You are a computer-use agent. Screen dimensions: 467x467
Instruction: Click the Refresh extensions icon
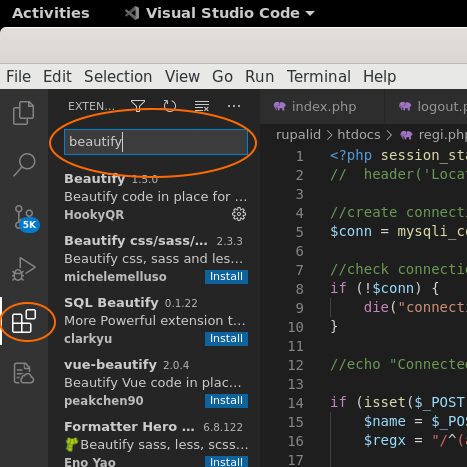click(x=170, y=106)
